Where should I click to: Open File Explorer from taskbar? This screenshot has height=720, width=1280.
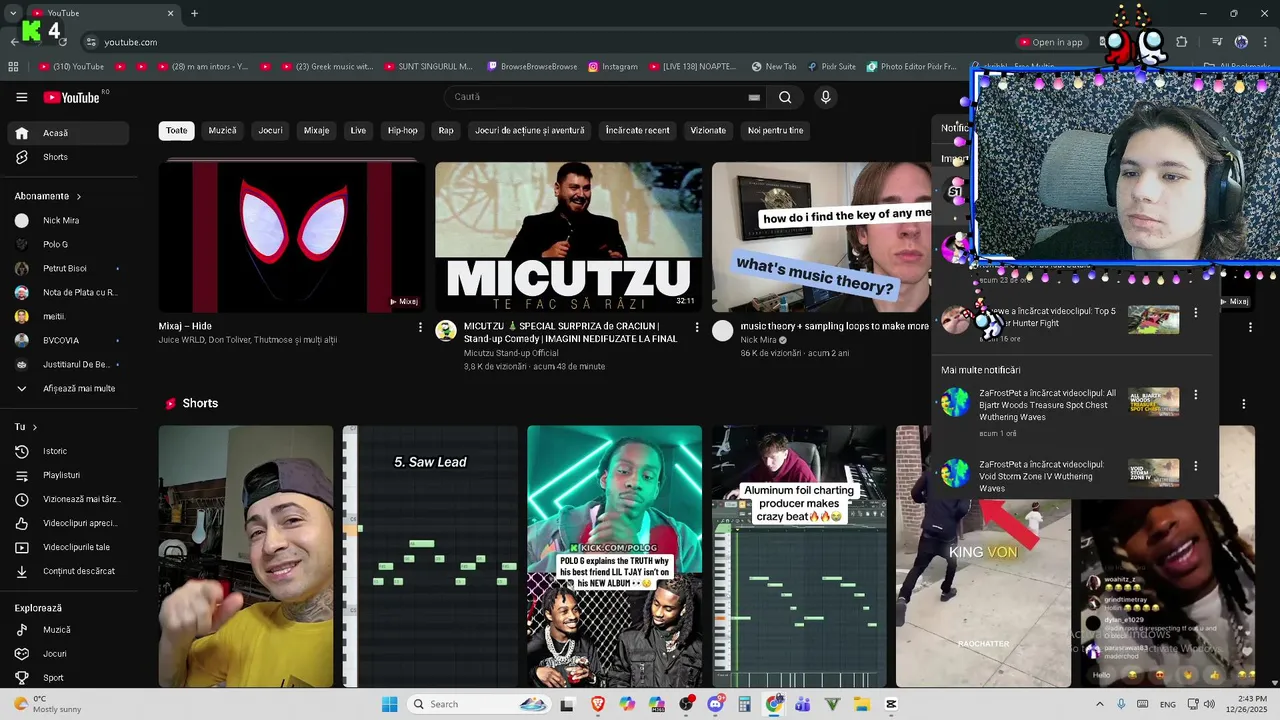[x=861, y=704]
